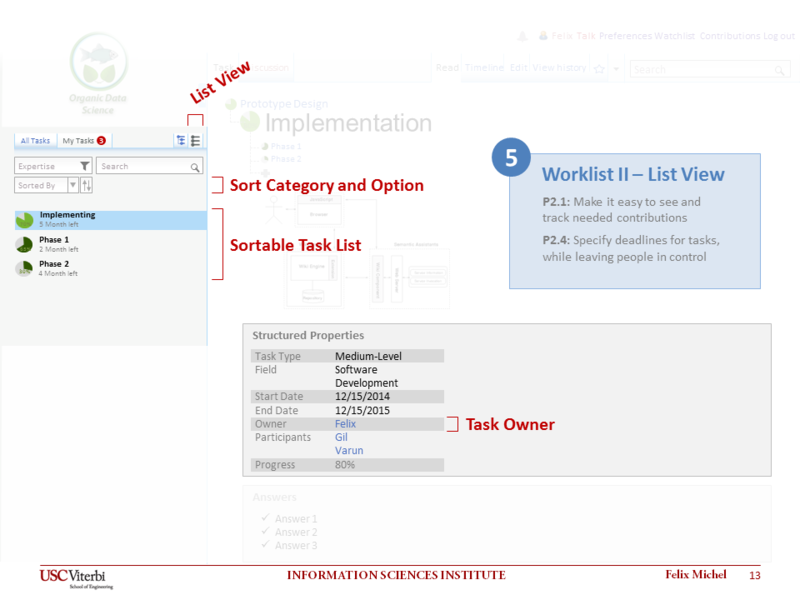Click the Felix owner link in Structured Properties
This screenshot has height=600, width=800.
pyautogui.click(x=344, y=424)
